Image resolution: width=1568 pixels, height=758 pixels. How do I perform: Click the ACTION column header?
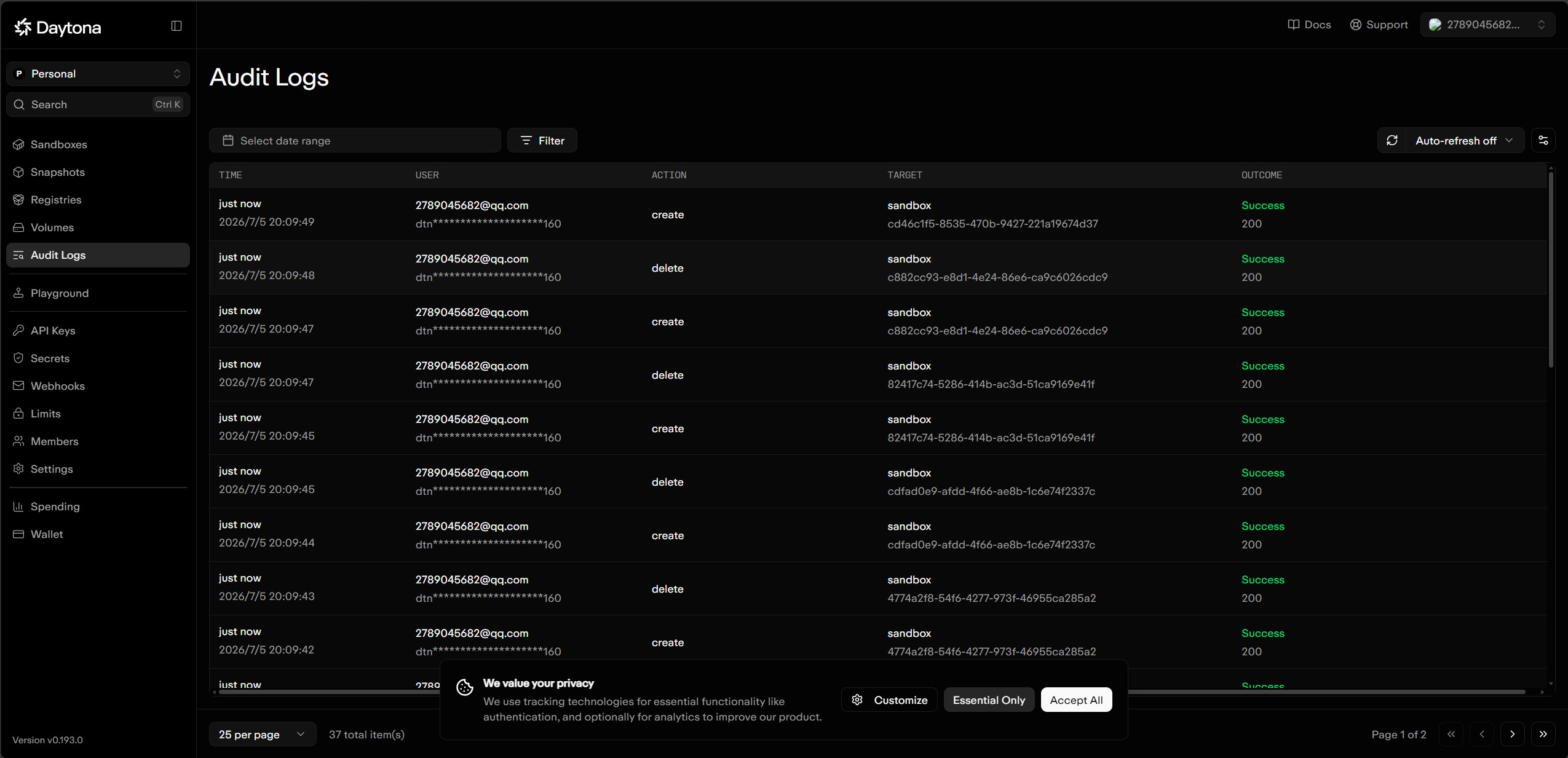click(669, 175)
